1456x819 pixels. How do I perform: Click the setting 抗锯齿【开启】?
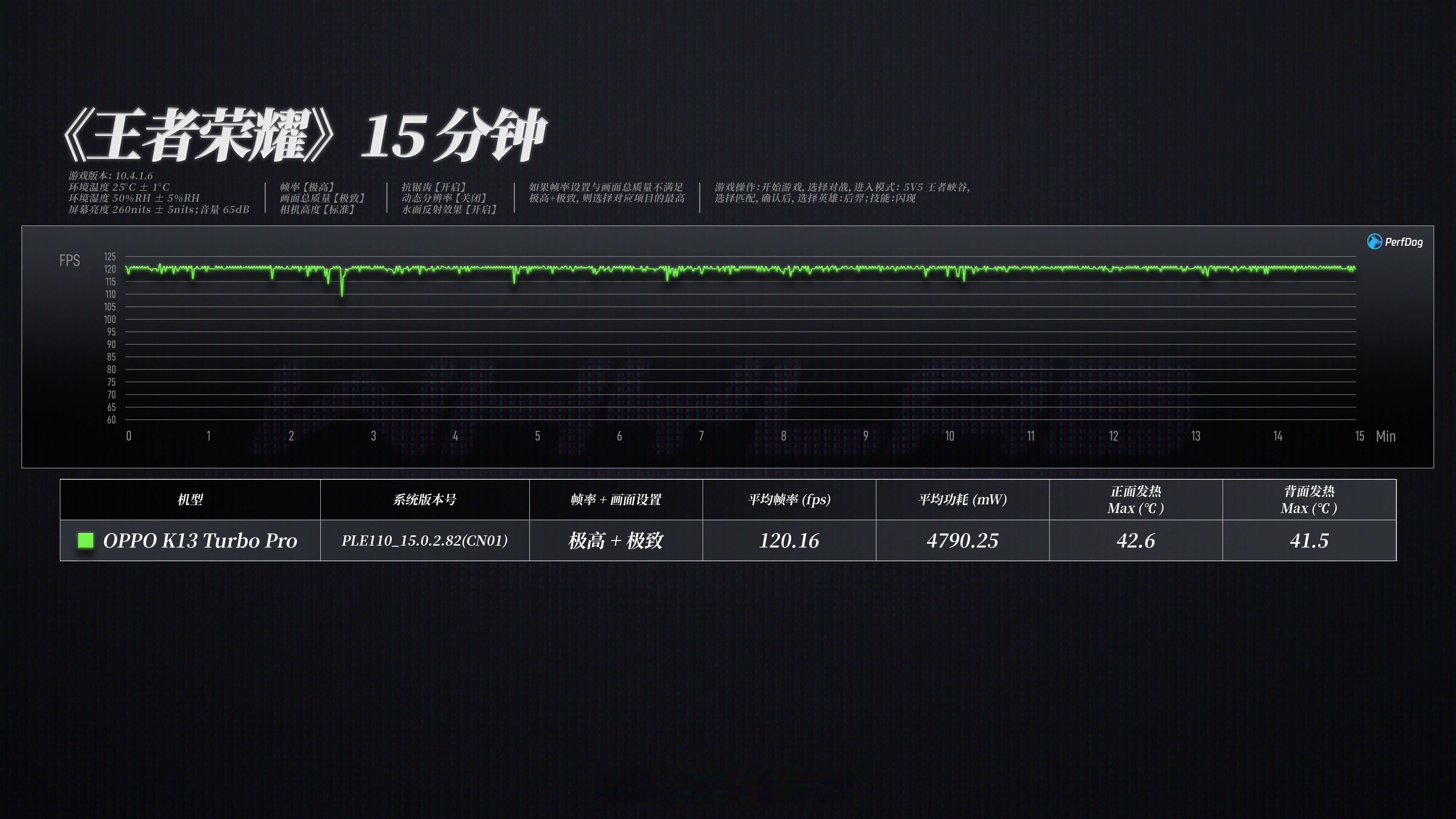pyautogui.click(x=434, y=187)
